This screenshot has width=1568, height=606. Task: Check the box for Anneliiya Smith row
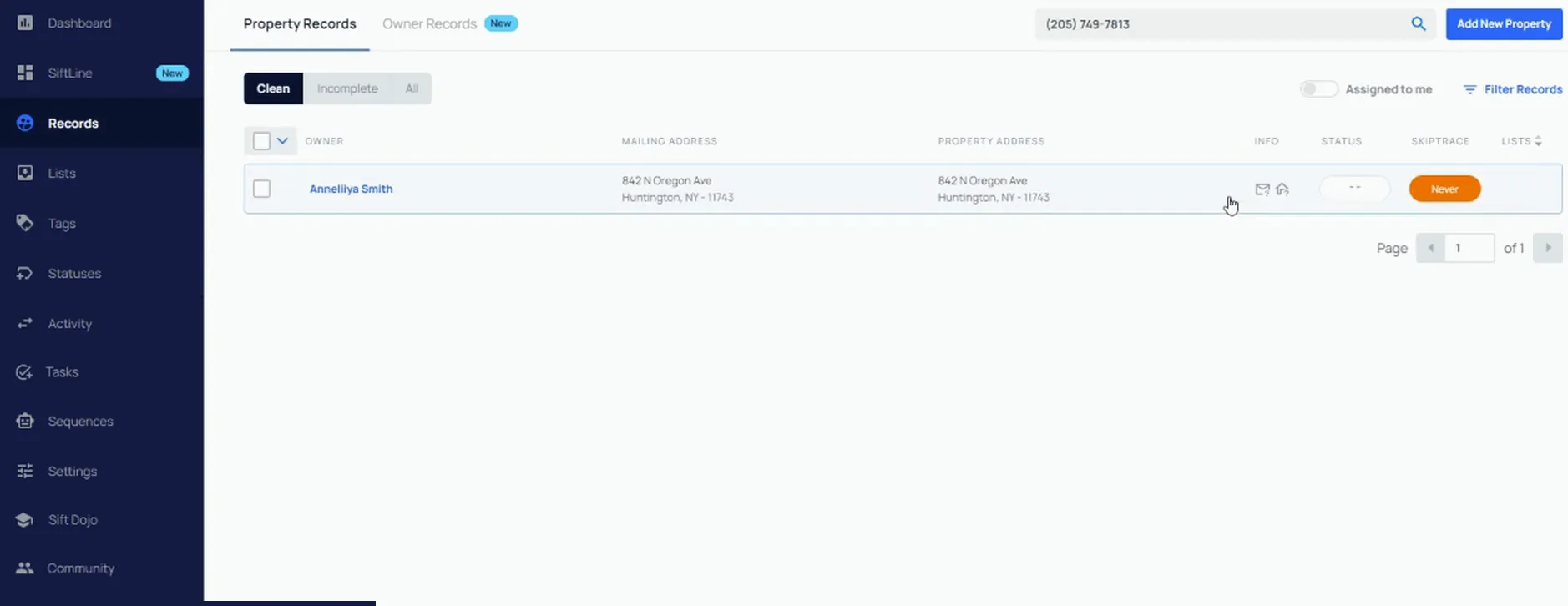[261, 189]
